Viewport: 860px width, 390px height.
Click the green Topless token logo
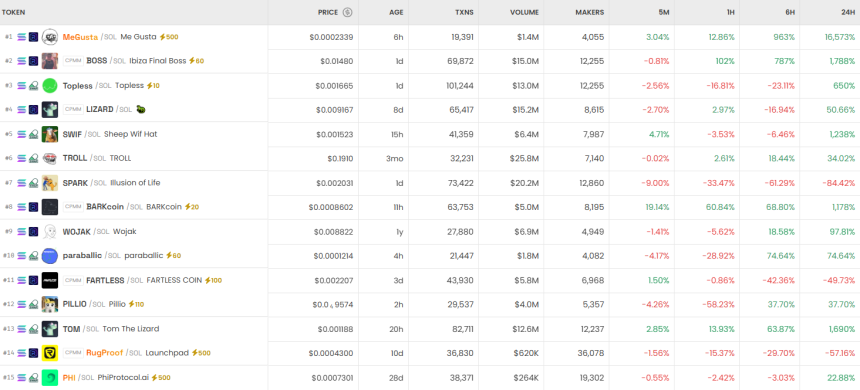click(50, 86)
